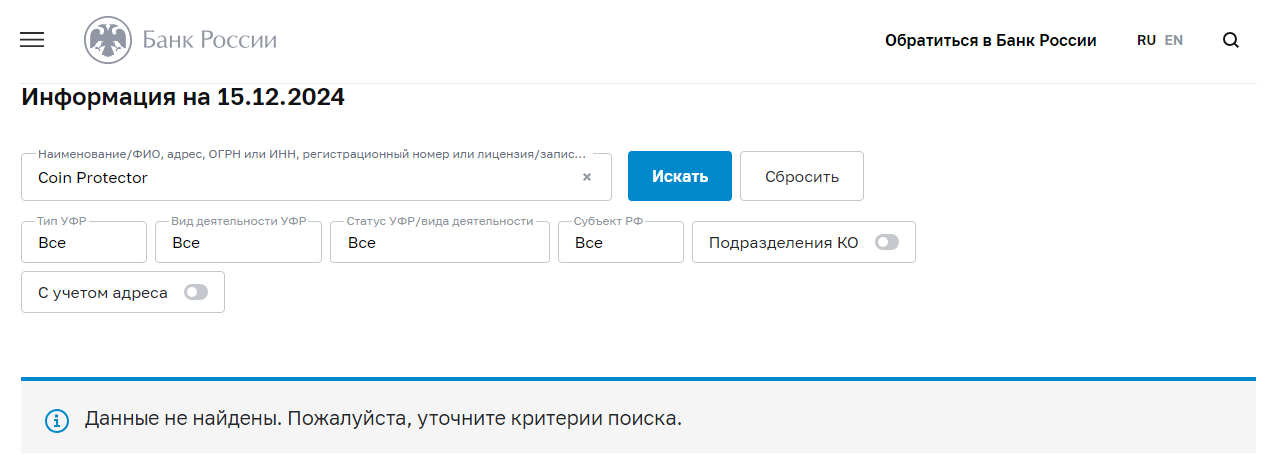Click the info icon in results notice
Screen dimensions: 1282x455
click(58, 420)
